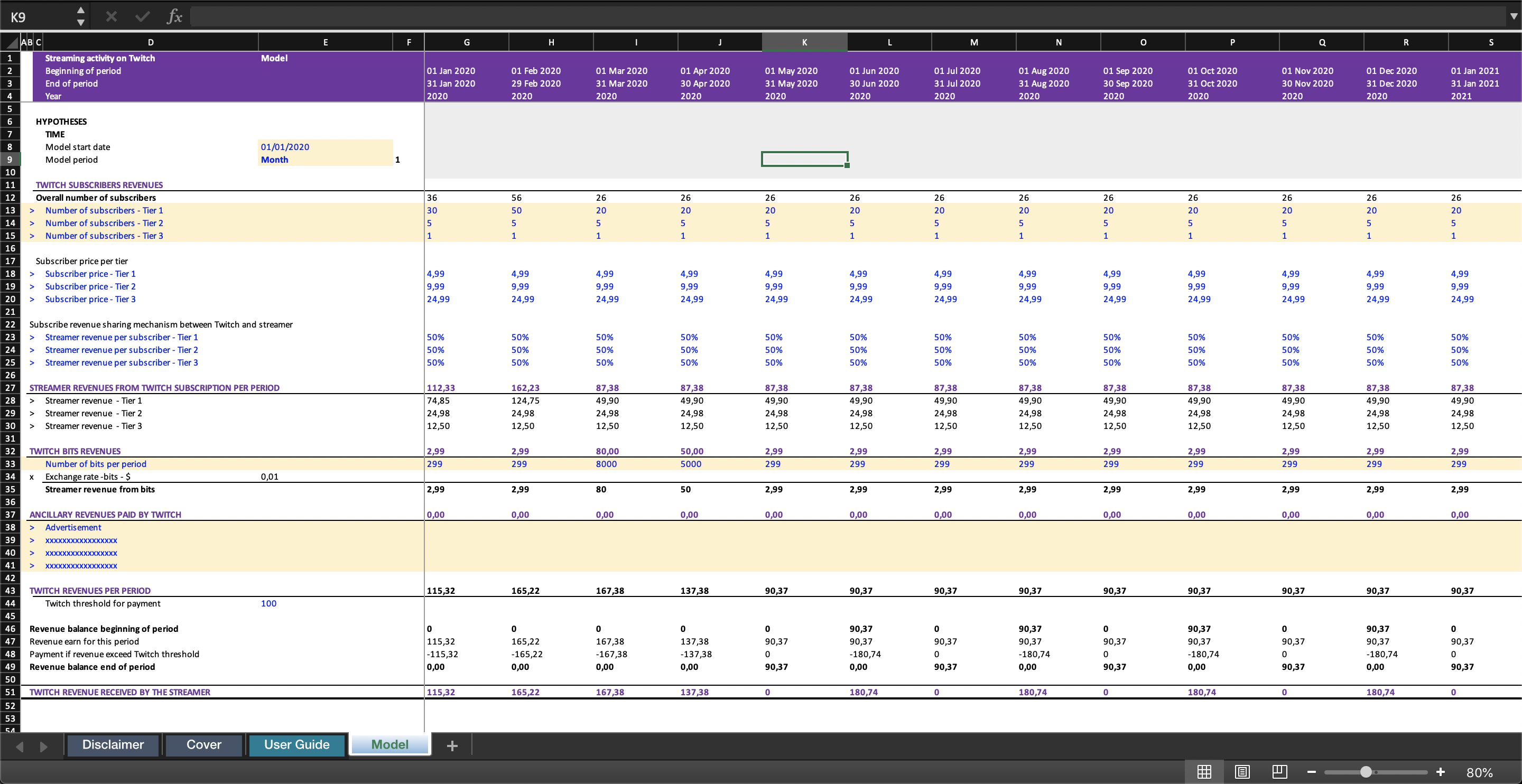Click 'Number of subscribers - Tier 1' label

point(104,210)
